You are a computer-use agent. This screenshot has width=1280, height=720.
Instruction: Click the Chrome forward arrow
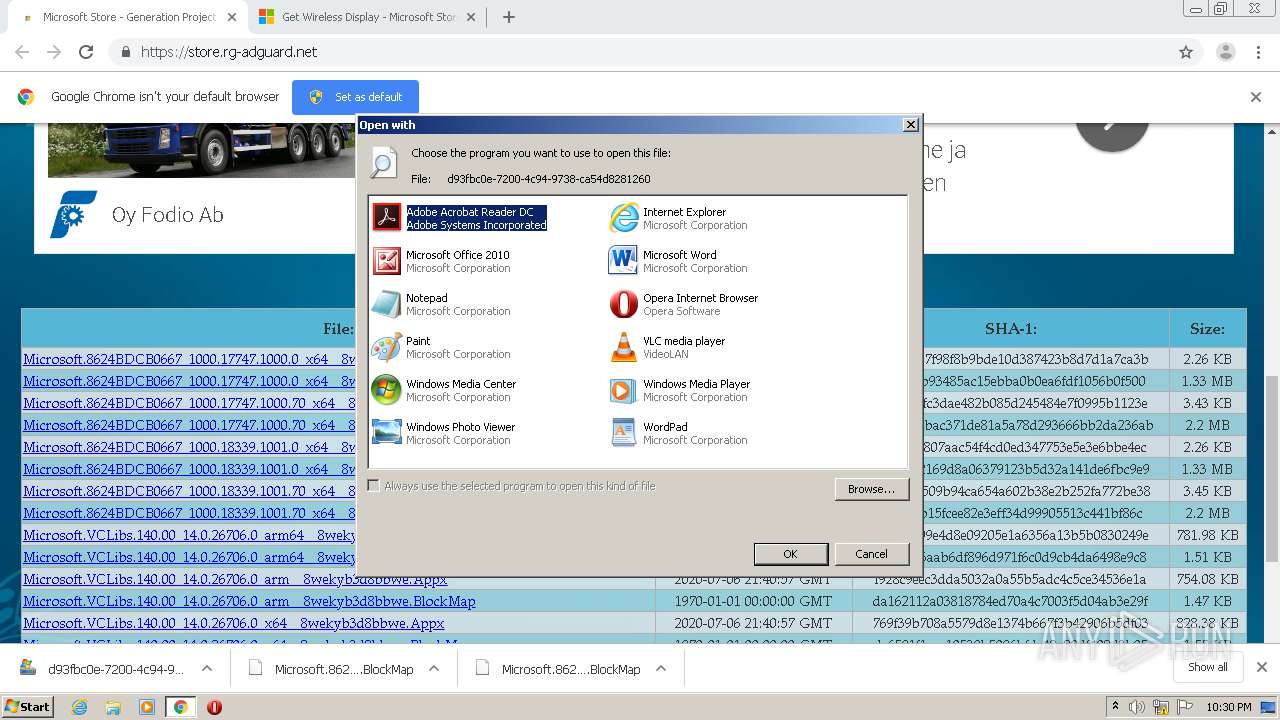point(54,52)
